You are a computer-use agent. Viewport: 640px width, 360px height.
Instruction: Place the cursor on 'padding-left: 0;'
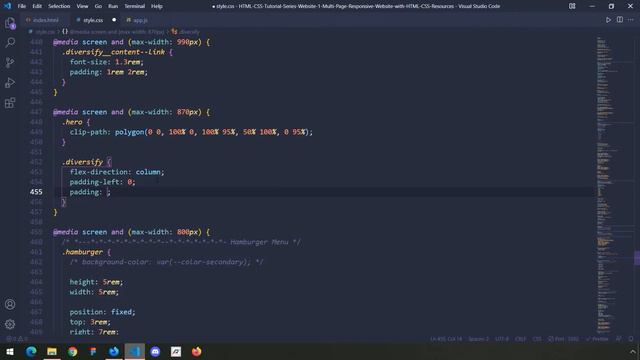tap(102, 182)
